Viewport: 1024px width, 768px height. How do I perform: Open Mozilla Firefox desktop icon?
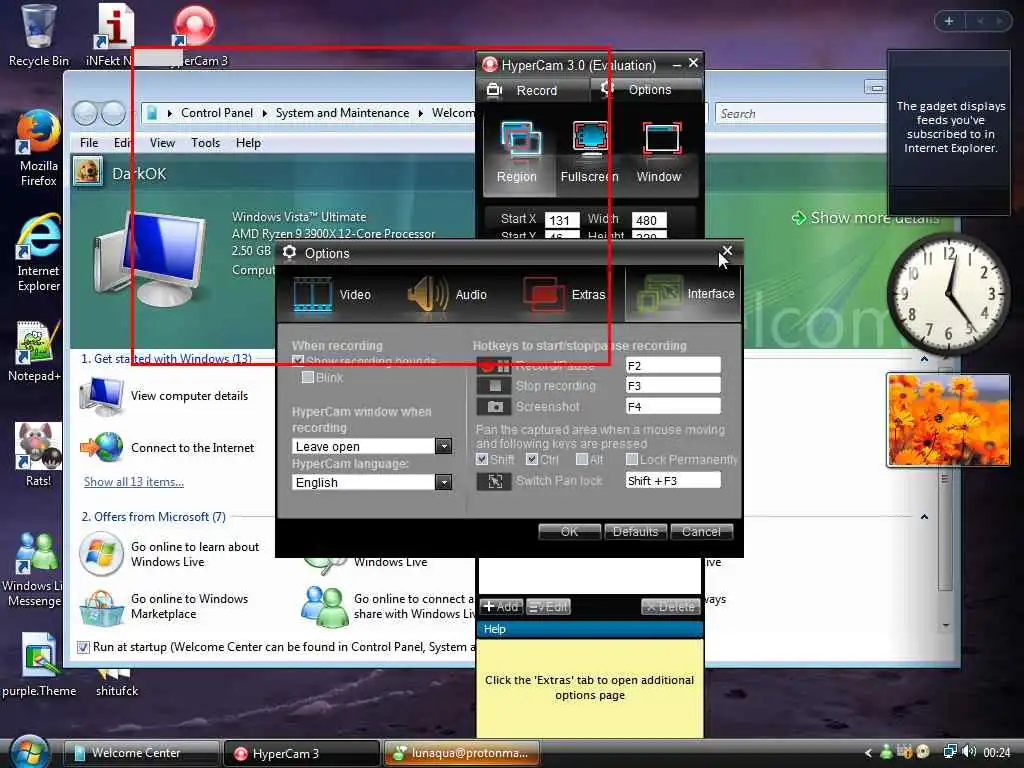pos(38,149)
